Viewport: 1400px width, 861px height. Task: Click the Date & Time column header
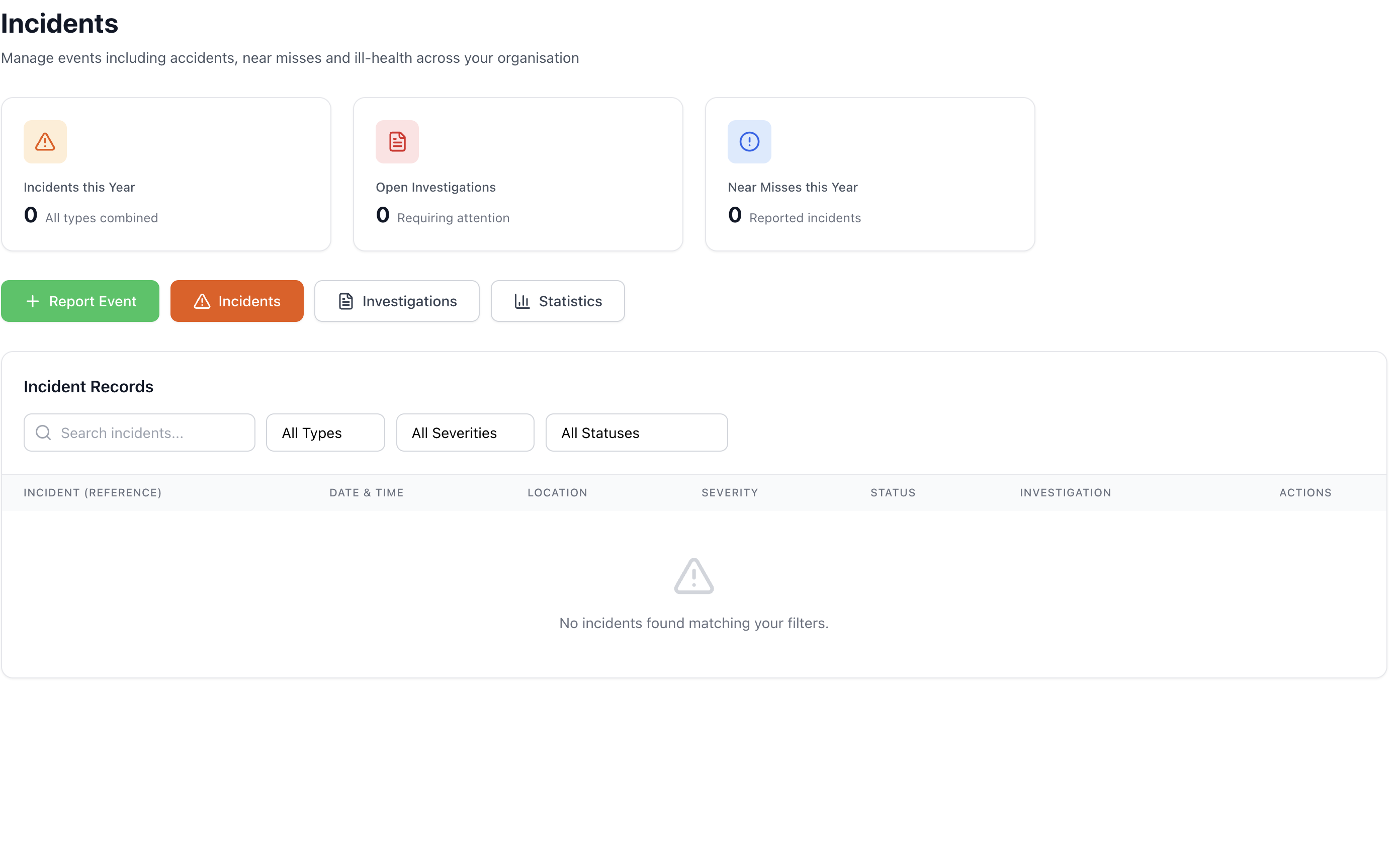[366, 492]
